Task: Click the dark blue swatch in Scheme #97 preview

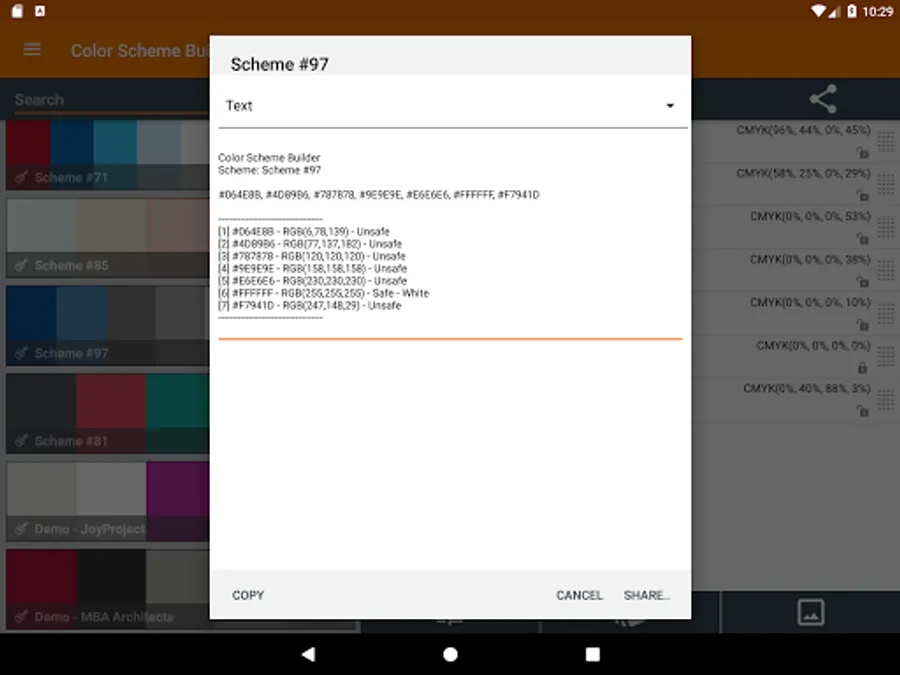Action: 30,310
